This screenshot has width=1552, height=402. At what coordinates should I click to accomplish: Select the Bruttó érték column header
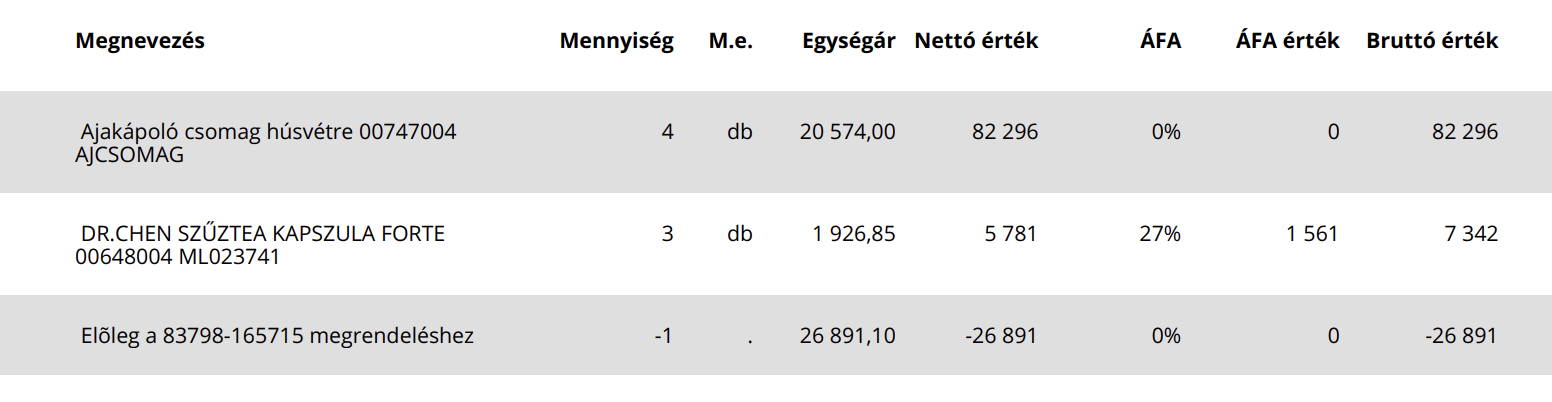[1432, 41]
